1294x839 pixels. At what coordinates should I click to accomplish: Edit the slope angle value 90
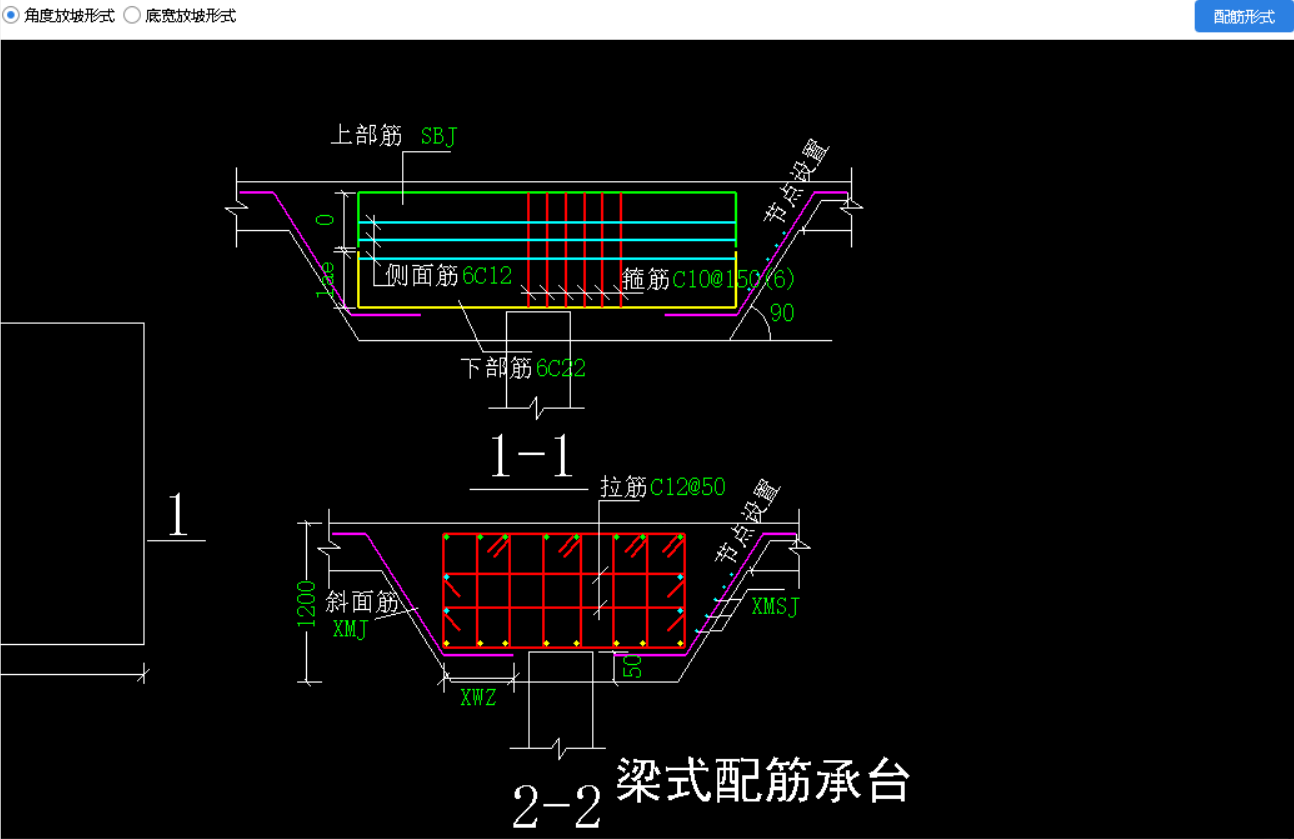coord(782,313)
